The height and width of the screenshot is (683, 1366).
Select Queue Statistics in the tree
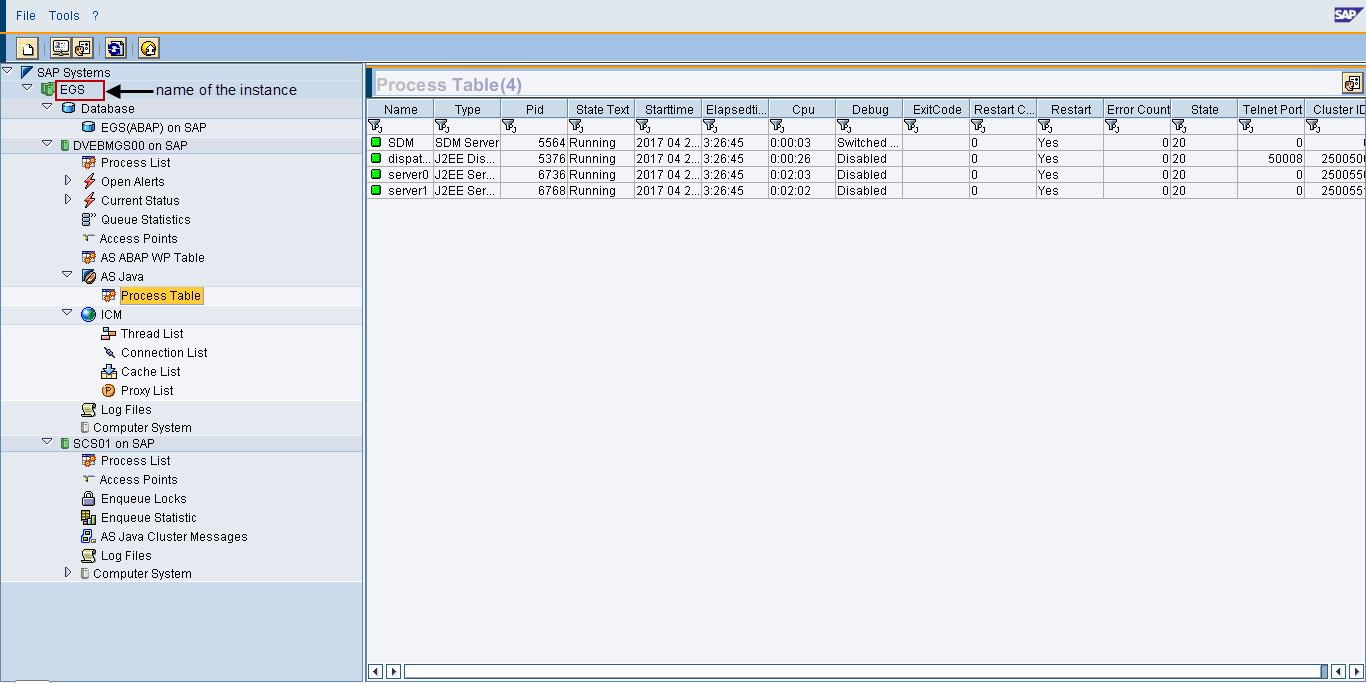tap(145, 220)
